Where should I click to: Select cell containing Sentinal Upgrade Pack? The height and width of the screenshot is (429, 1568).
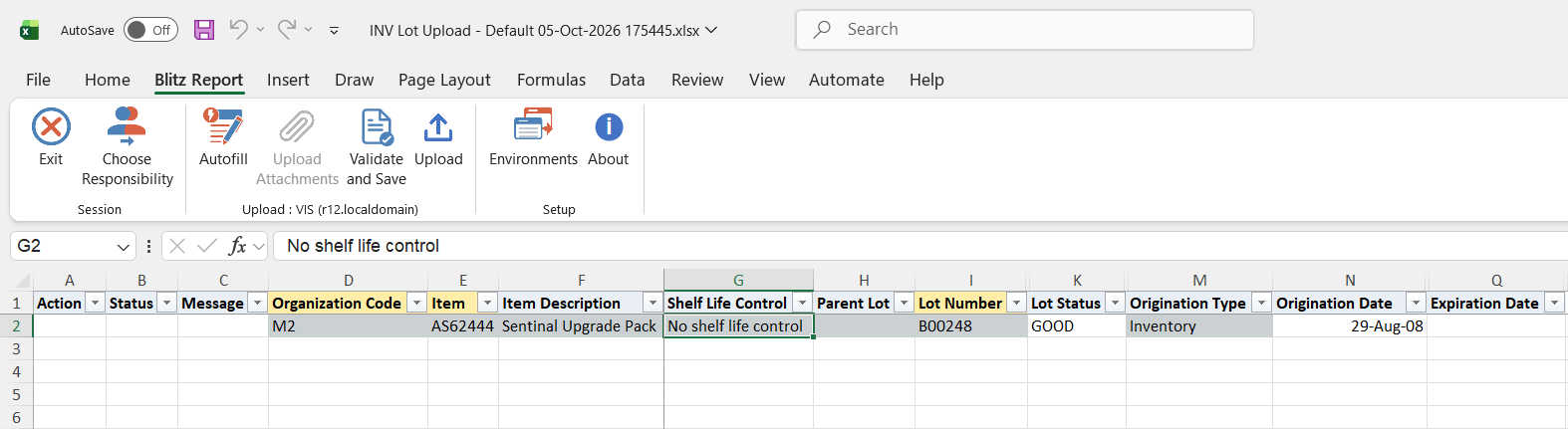pos(581,325)
